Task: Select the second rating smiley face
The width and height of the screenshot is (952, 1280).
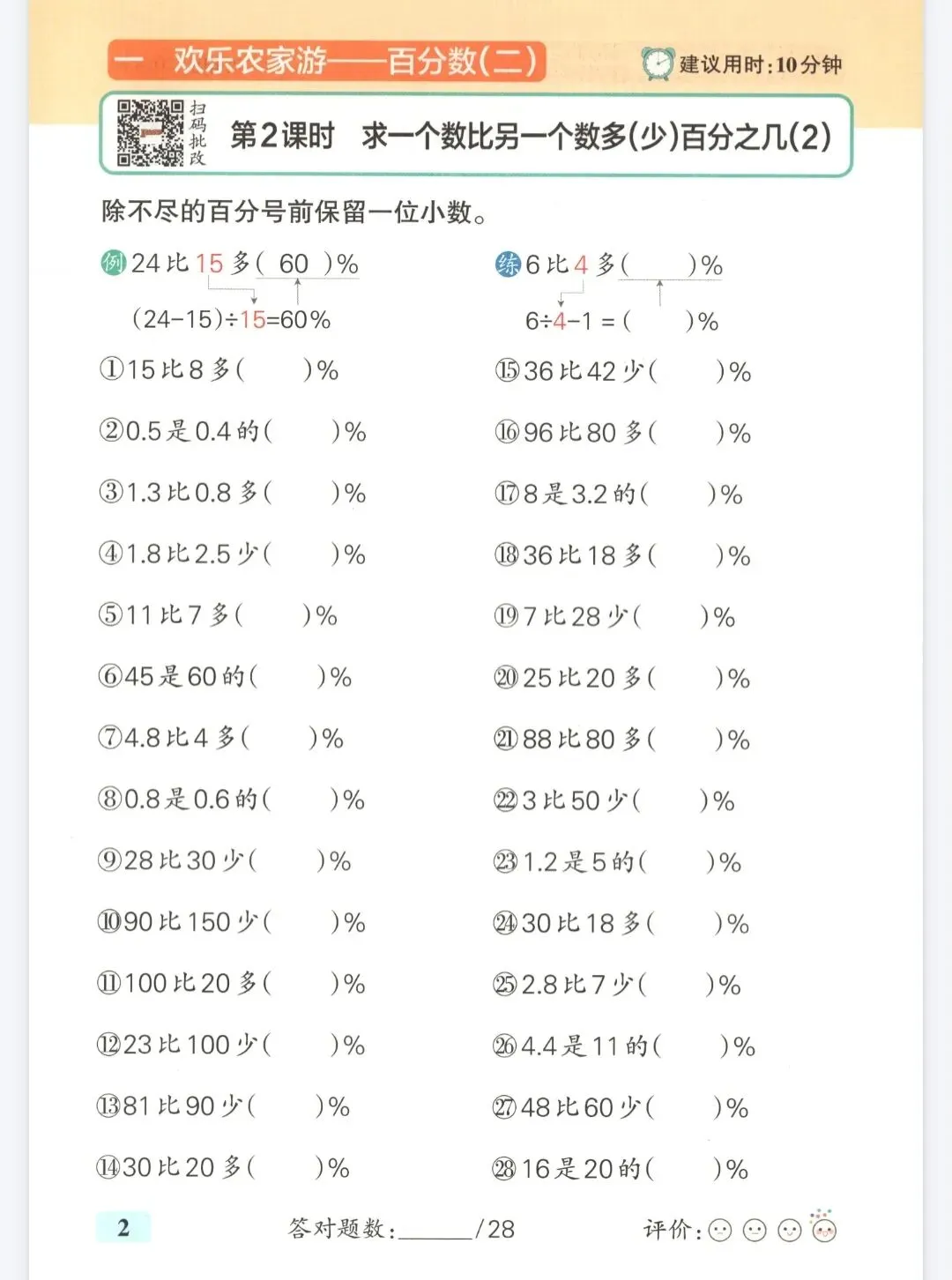Action: (x=755, y=1230)
